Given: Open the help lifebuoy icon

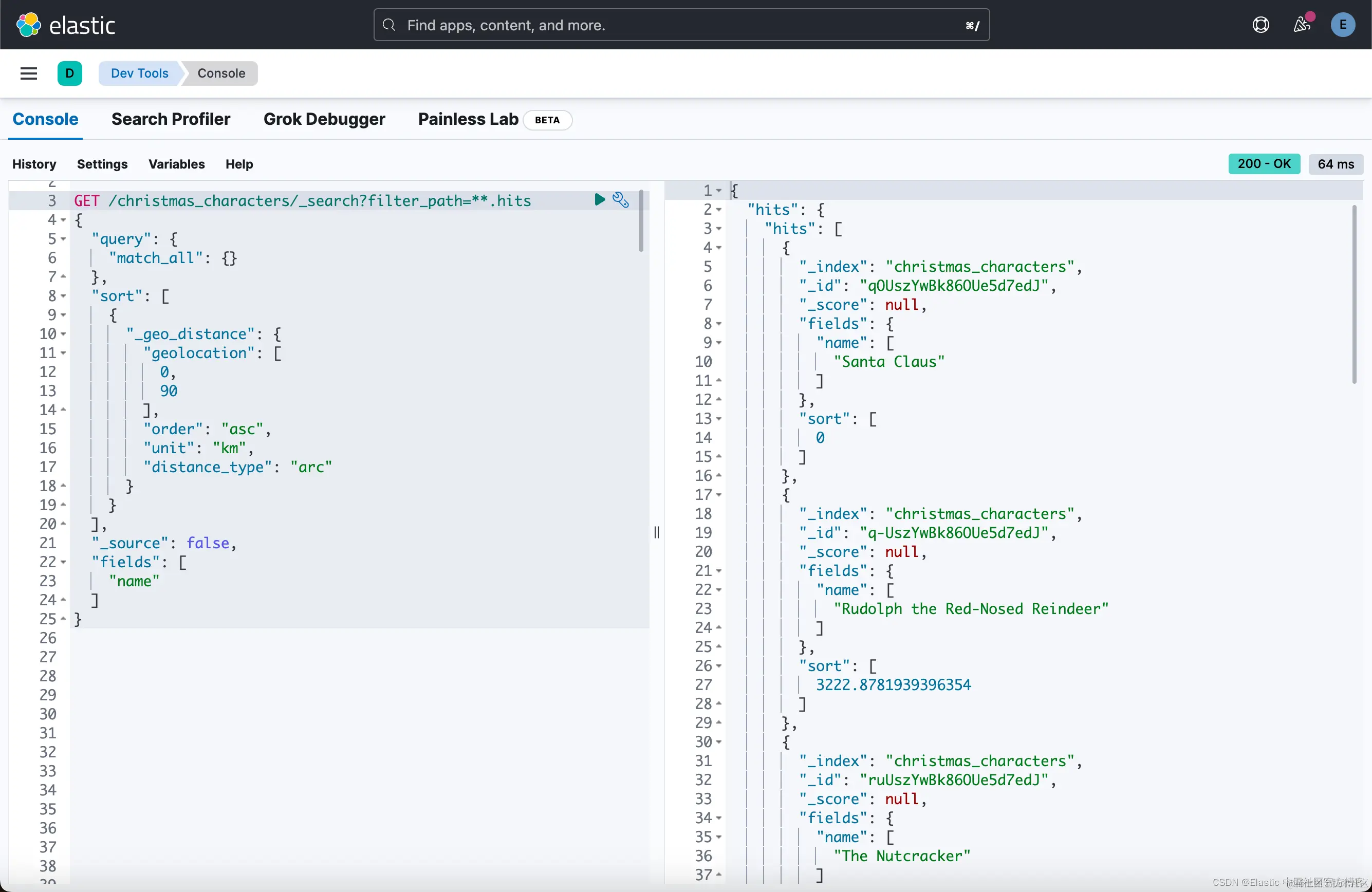Looking at the screenshot, I should pos(1260,25).
